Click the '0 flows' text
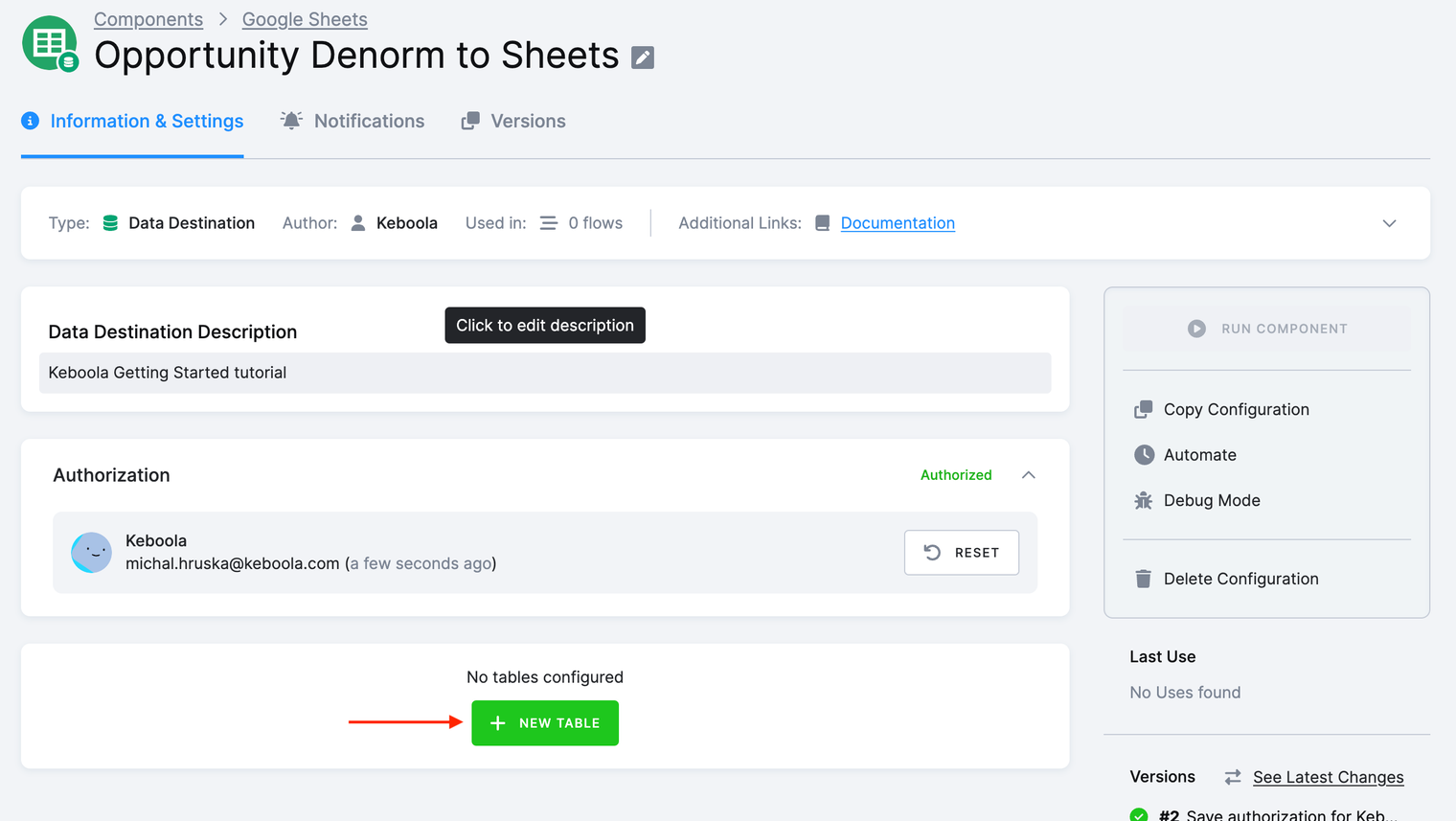The width and height of the screenshot is (1456, 821). (596, 223)
